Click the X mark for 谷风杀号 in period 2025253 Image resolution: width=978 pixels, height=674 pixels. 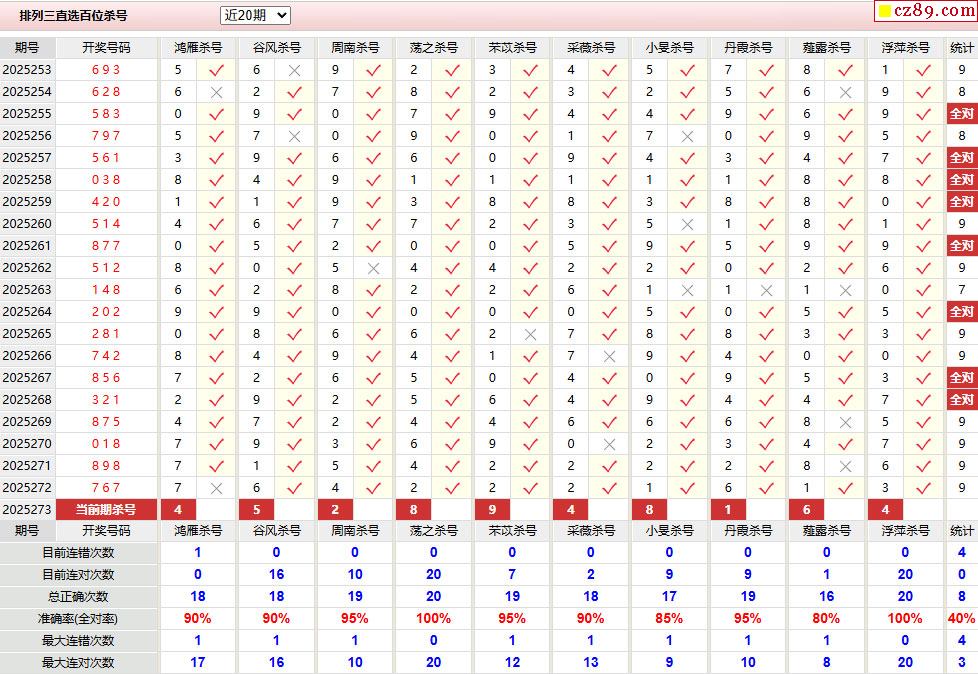294,70
